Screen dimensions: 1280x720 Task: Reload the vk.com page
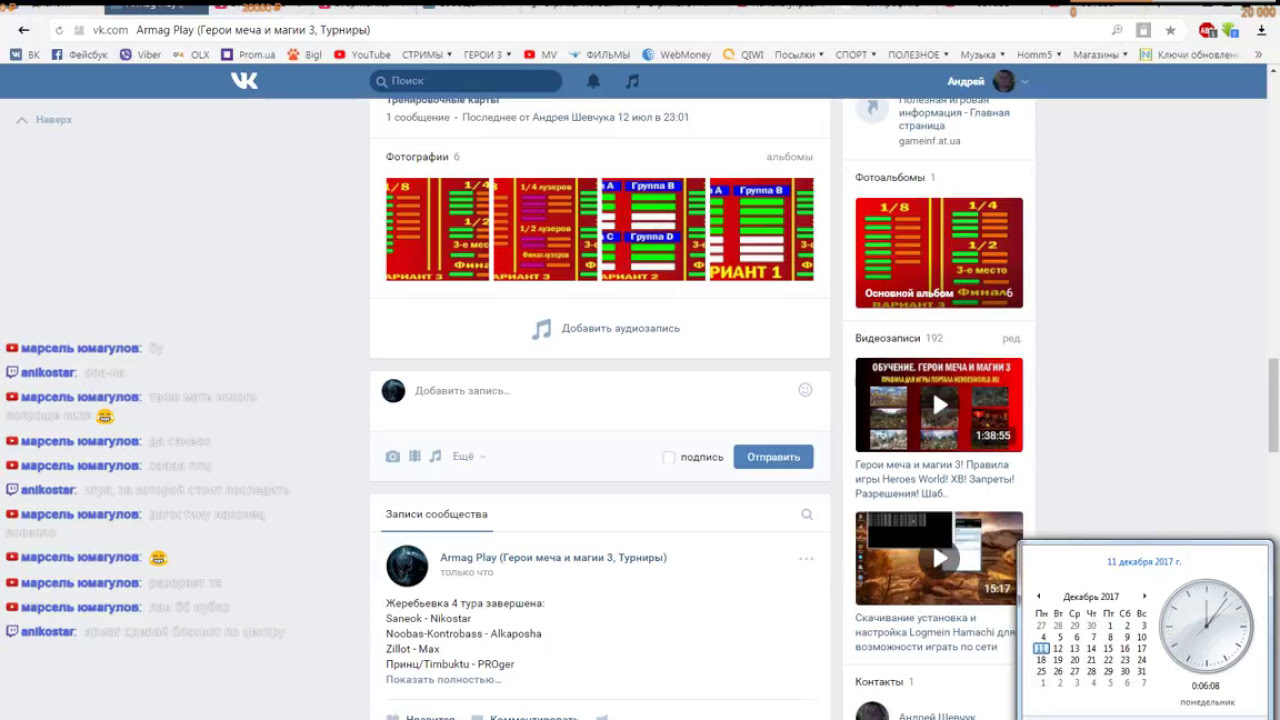pos(60,30)
